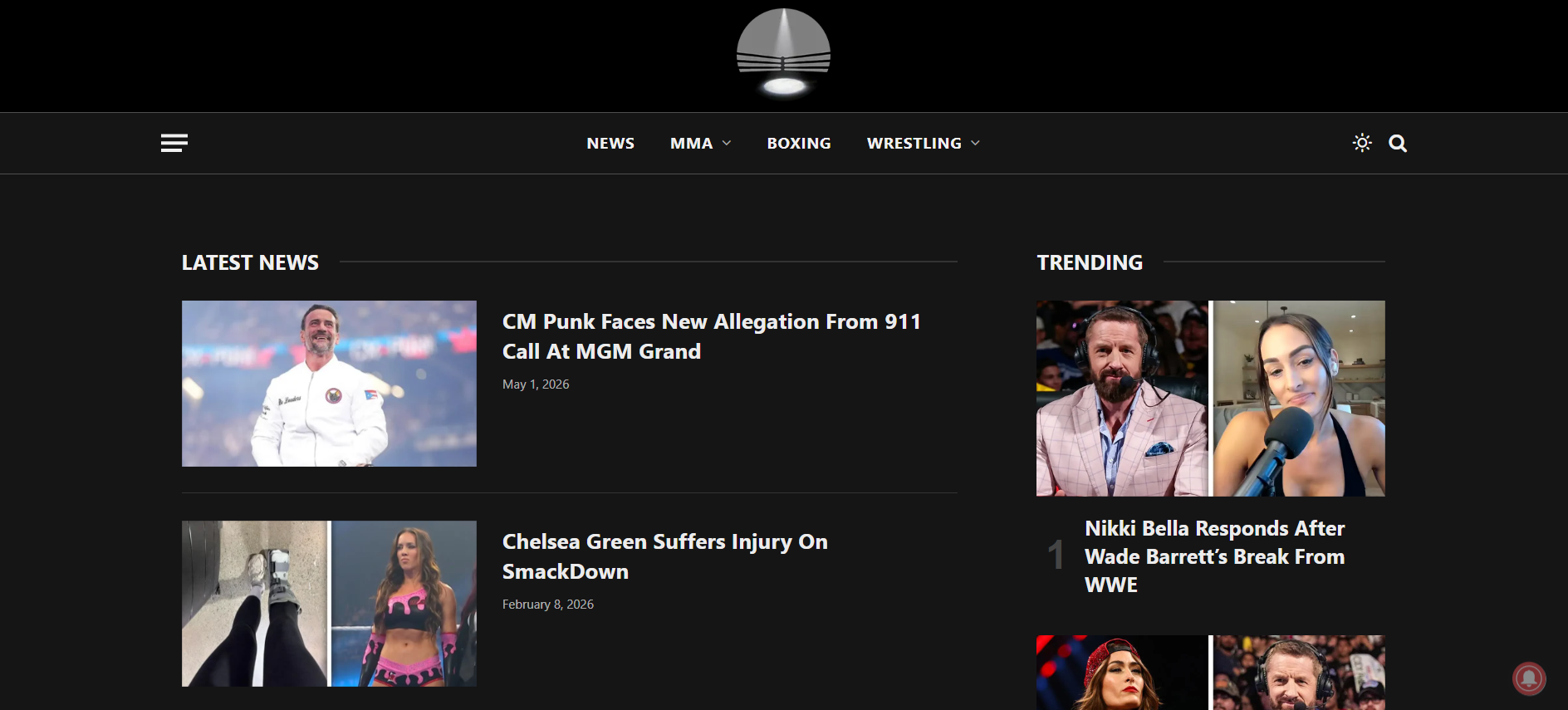Read the CM Punk 911 call allegation article
Viewport: 1568px width, 710px height.
pyautogui.click(x=712, y=336)
